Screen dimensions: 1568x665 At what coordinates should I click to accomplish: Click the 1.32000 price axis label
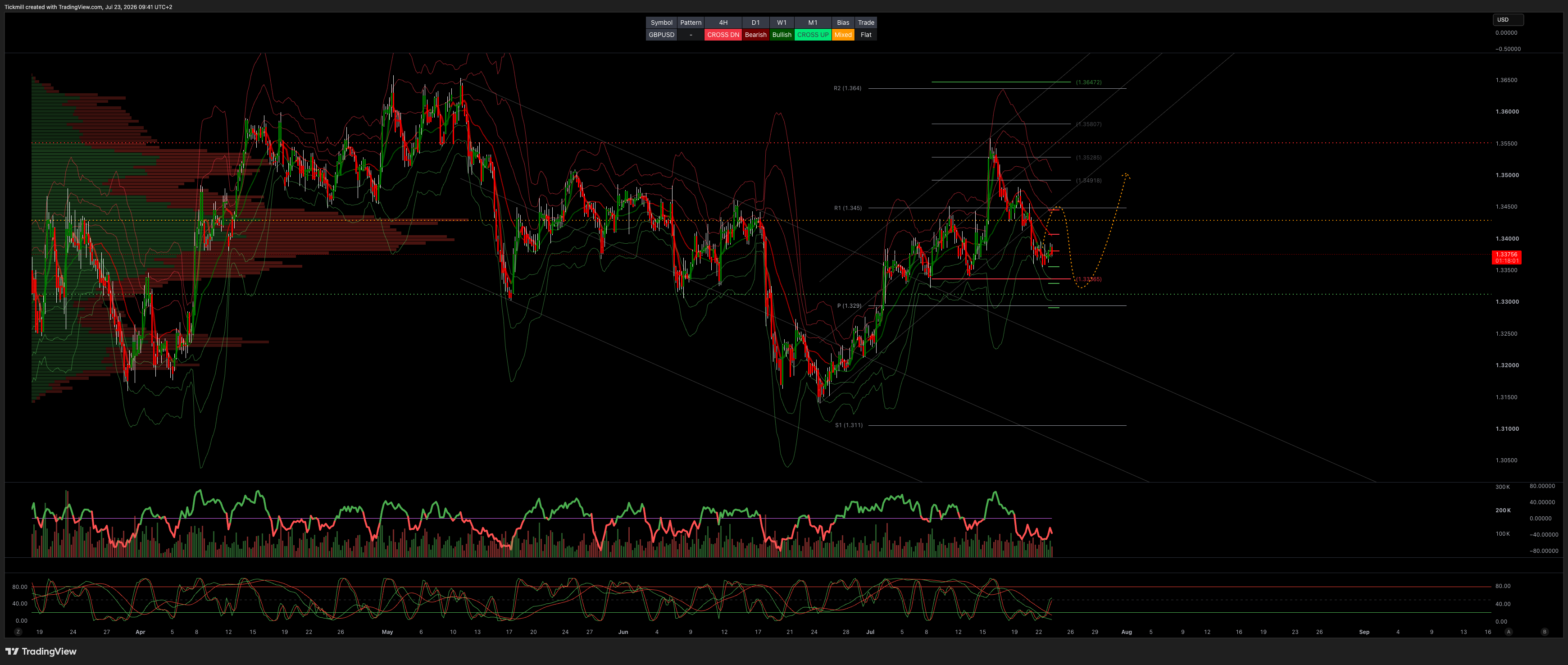[x=1507, y=365]
